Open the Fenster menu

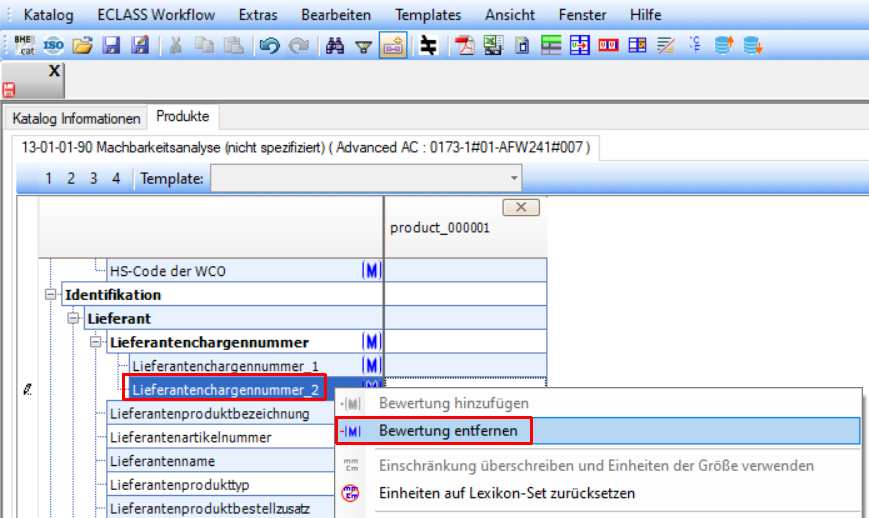pos(582,15)
